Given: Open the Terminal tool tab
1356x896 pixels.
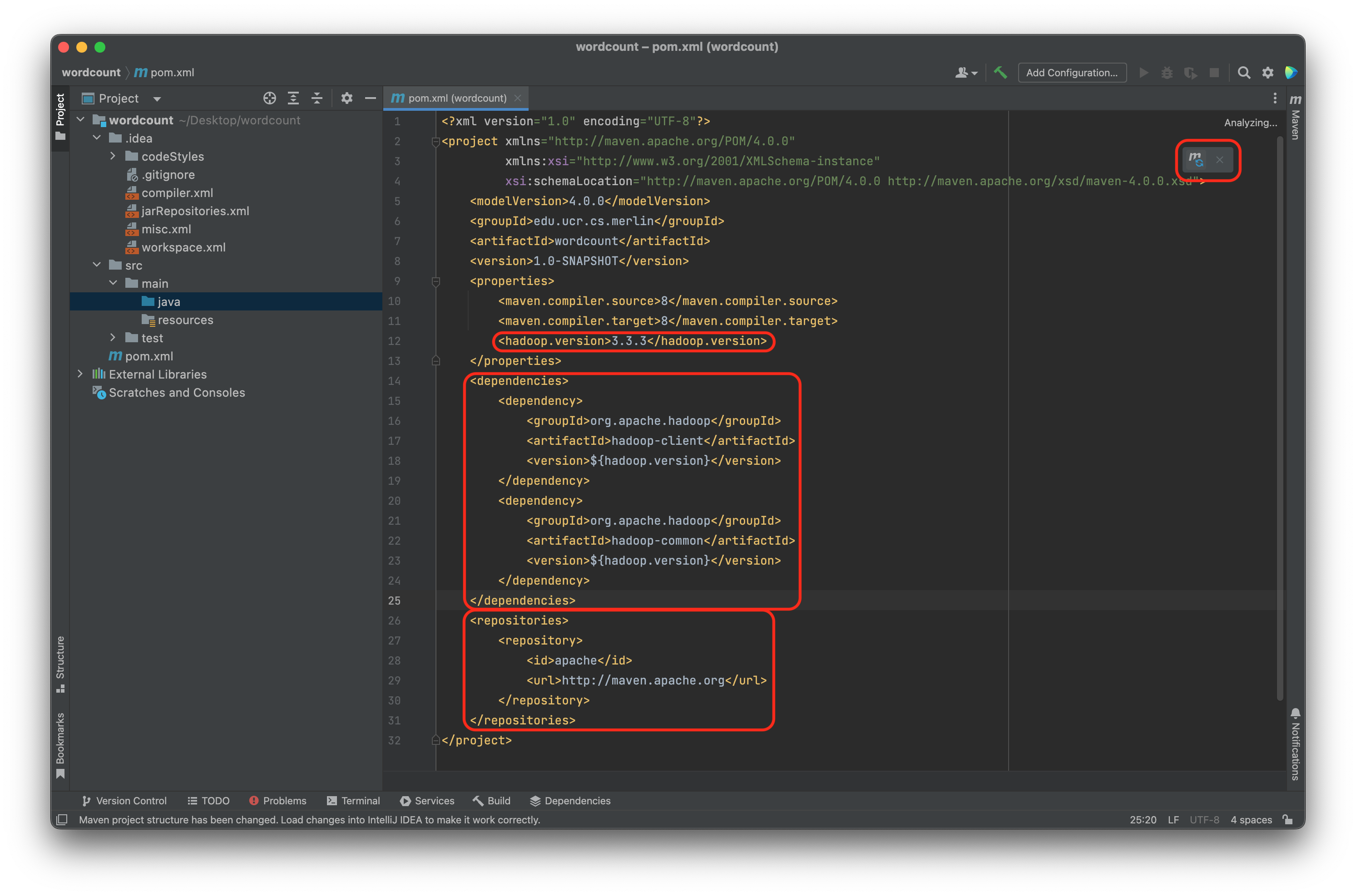Looking at the screenshot, I should (353, 801).
